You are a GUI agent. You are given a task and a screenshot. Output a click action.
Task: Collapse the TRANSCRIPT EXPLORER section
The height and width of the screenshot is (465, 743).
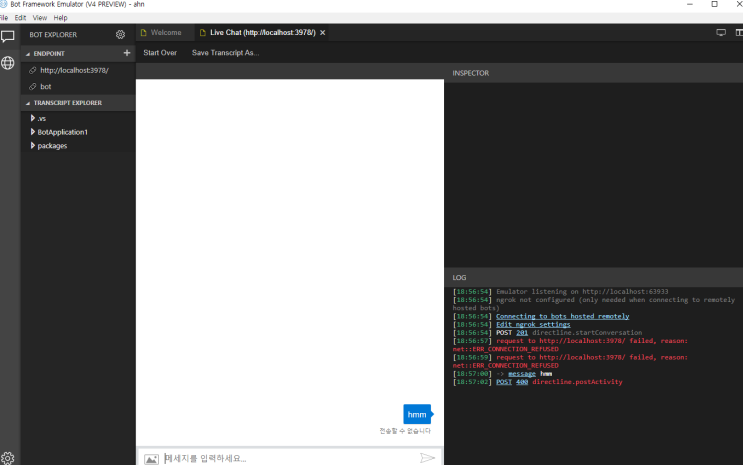coord(27,103)
